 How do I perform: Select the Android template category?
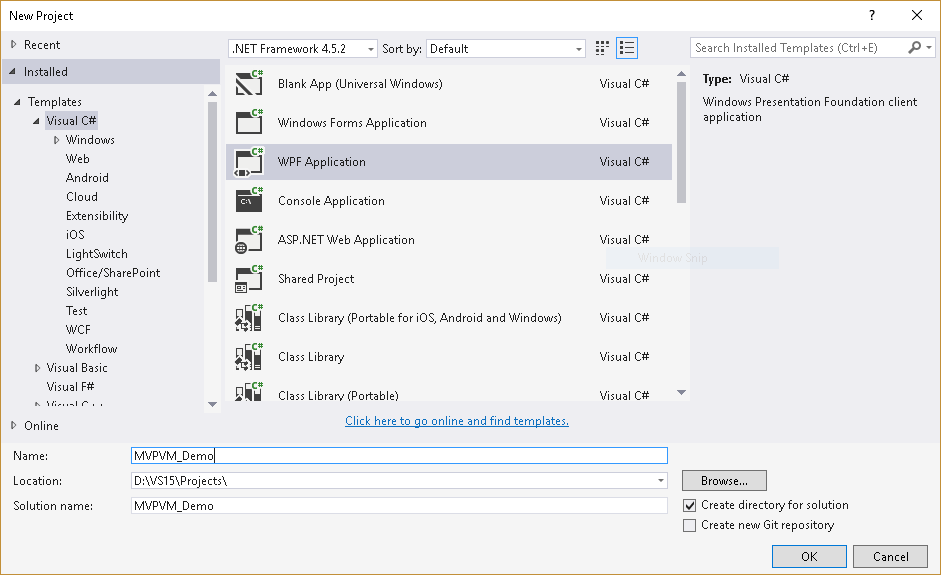tap(87, 178)
